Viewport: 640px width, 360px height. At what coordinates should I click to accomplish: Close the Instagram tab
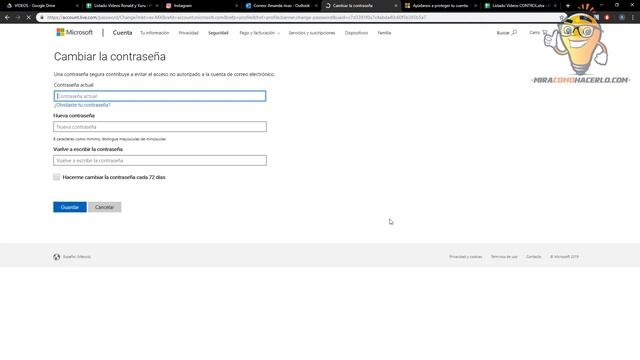[x=236, y=6]
